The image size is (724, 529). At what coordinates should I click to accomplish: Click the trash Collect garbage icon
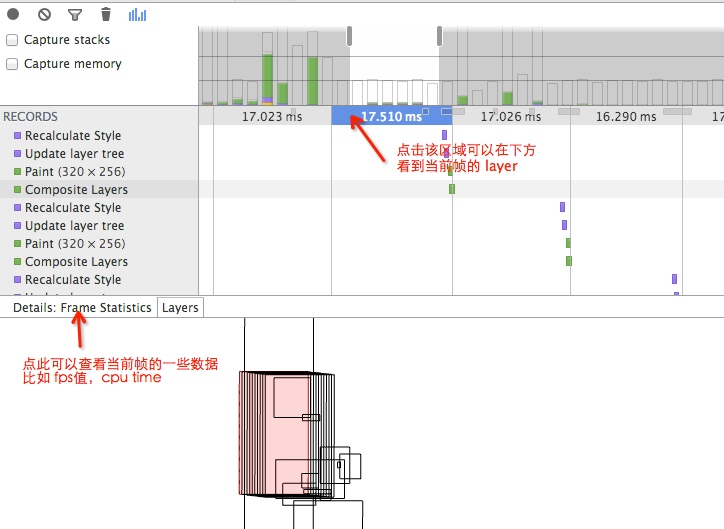[x=106, y=14]
